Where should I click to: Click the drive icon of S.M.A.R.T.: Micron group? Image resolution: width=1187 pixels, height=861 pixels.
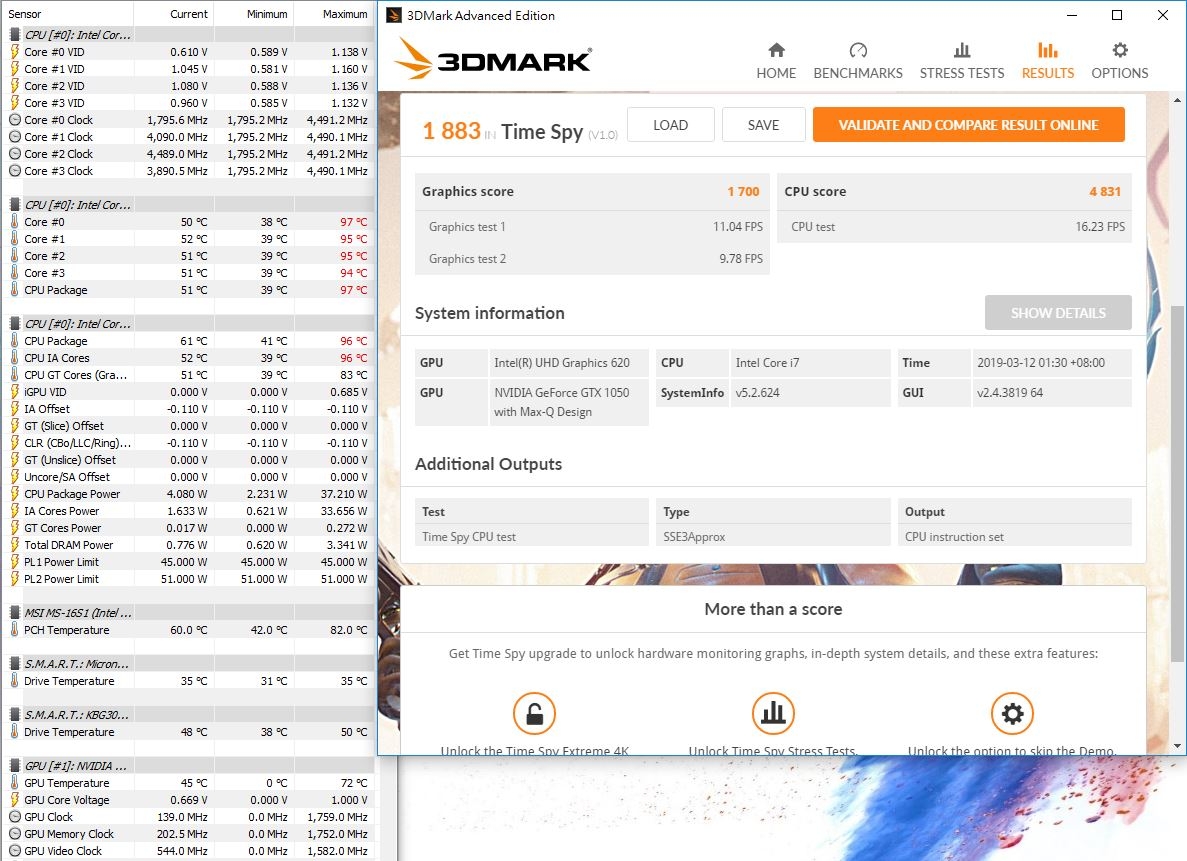(x=14, y=663)
